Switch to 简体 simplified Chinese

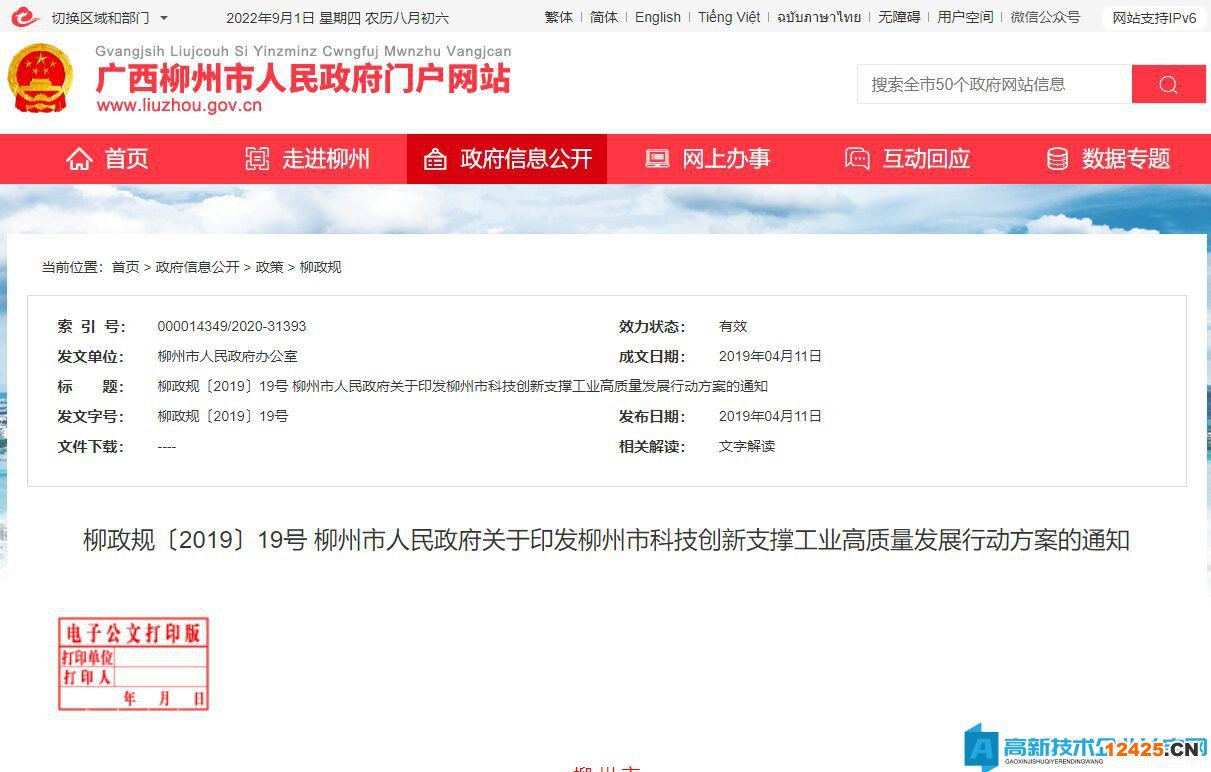click(604, 17)
